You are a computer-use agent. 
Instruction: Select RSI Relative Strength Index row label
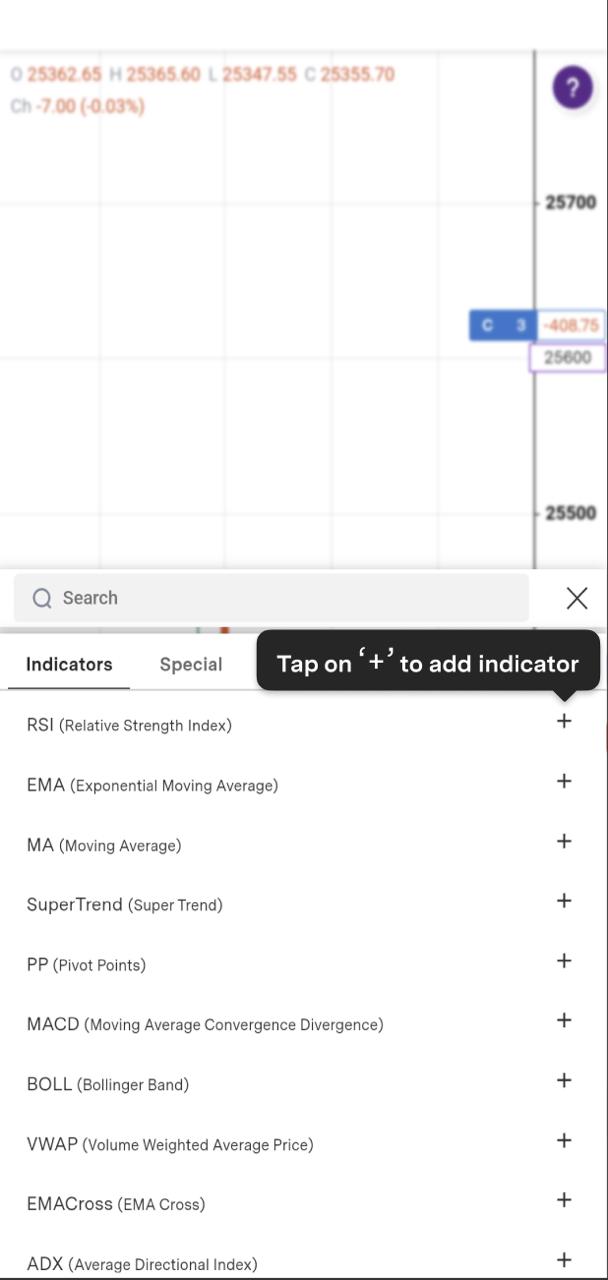129,725
